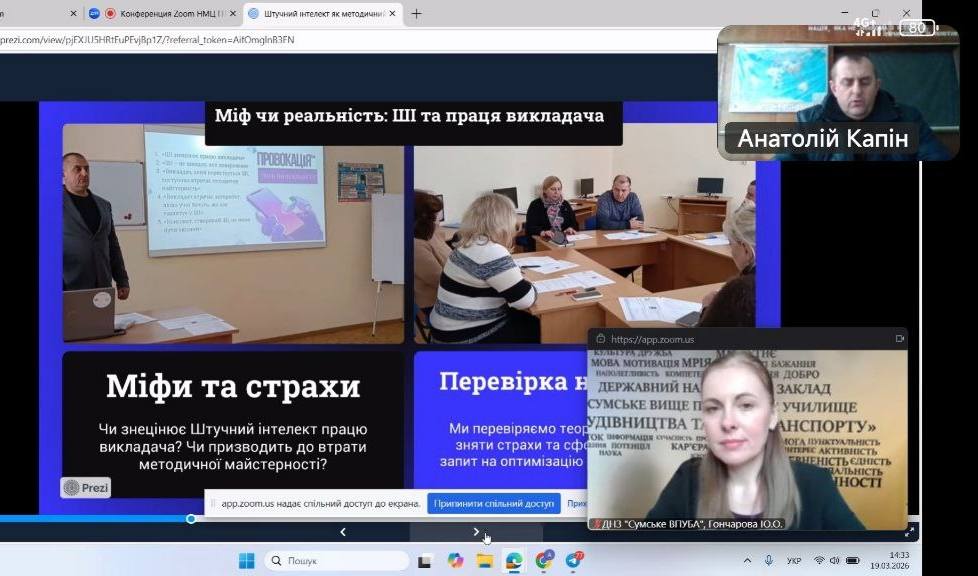Open a new browser tab with plus
Viewport: 978px width, 576px height.
416,14
